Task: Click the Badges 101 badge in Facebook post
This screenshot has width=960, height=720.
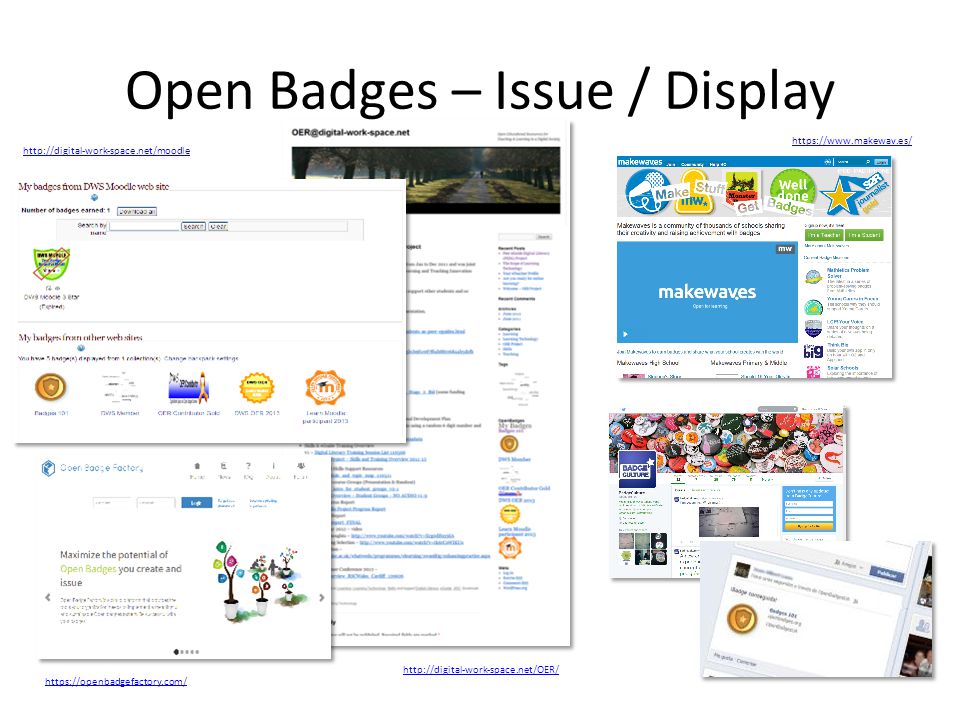Action: point(742,618)
